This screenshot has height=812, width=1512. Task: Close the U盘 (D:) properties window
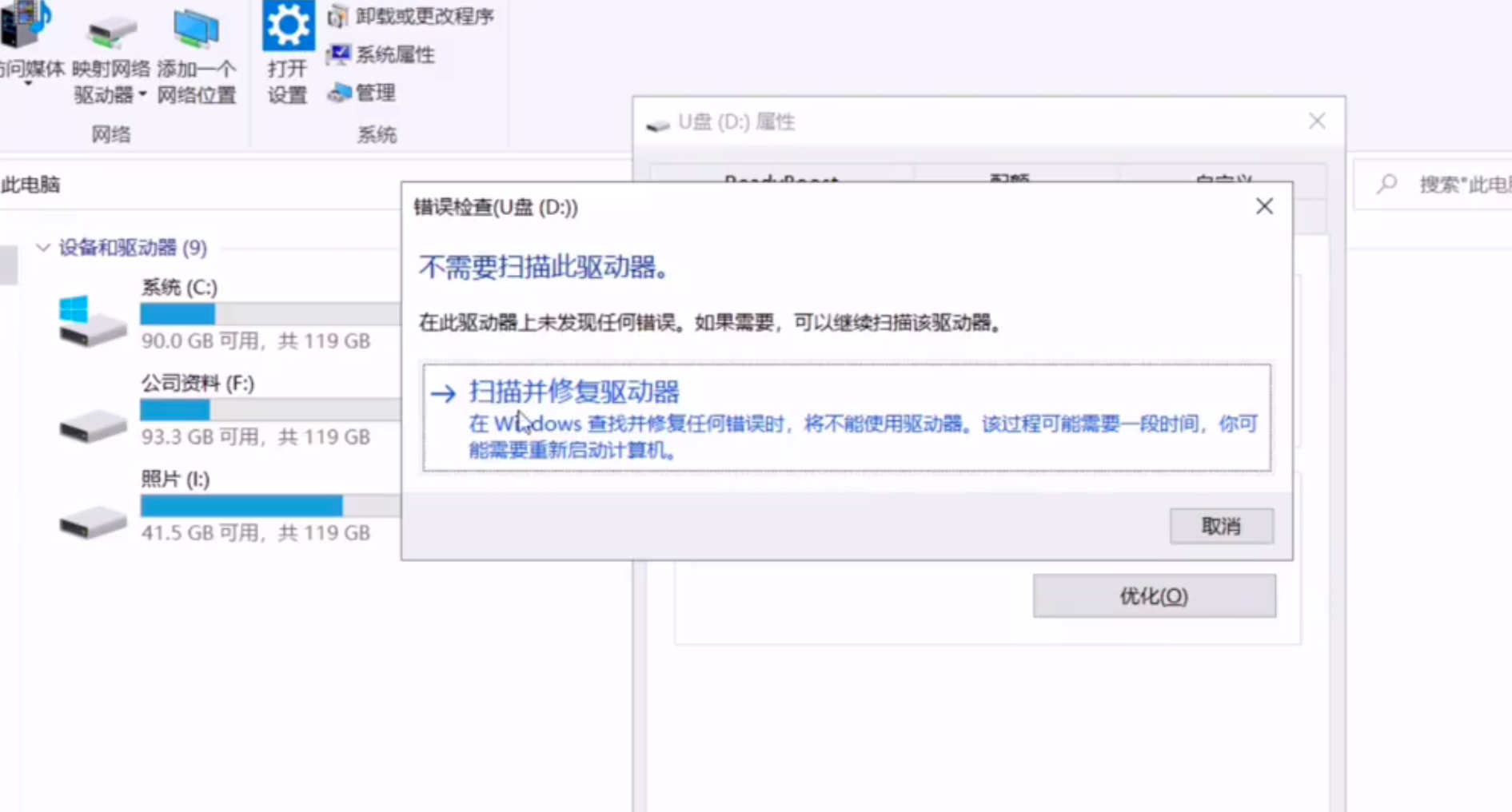point(1317,121)
